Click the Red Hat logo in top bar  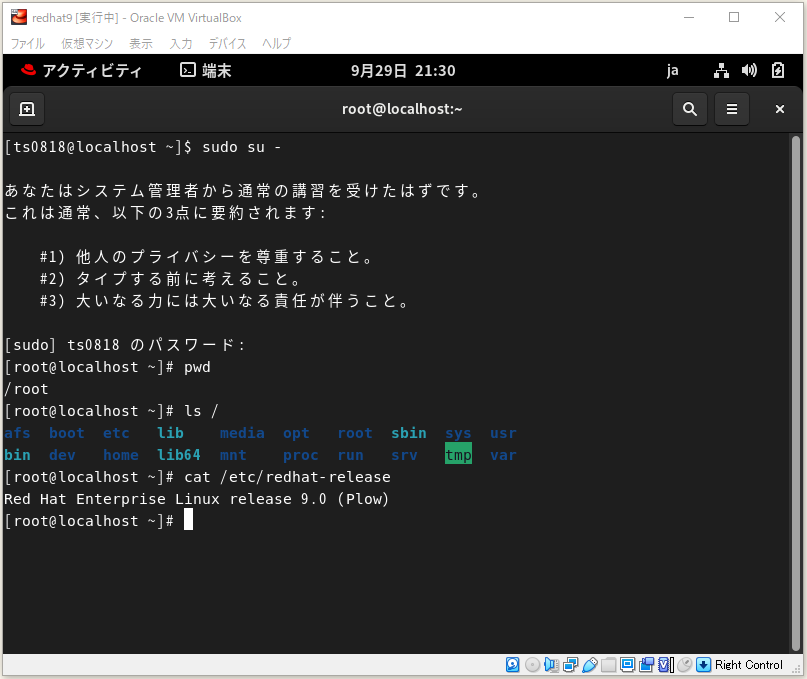click(x=28, y=70)
